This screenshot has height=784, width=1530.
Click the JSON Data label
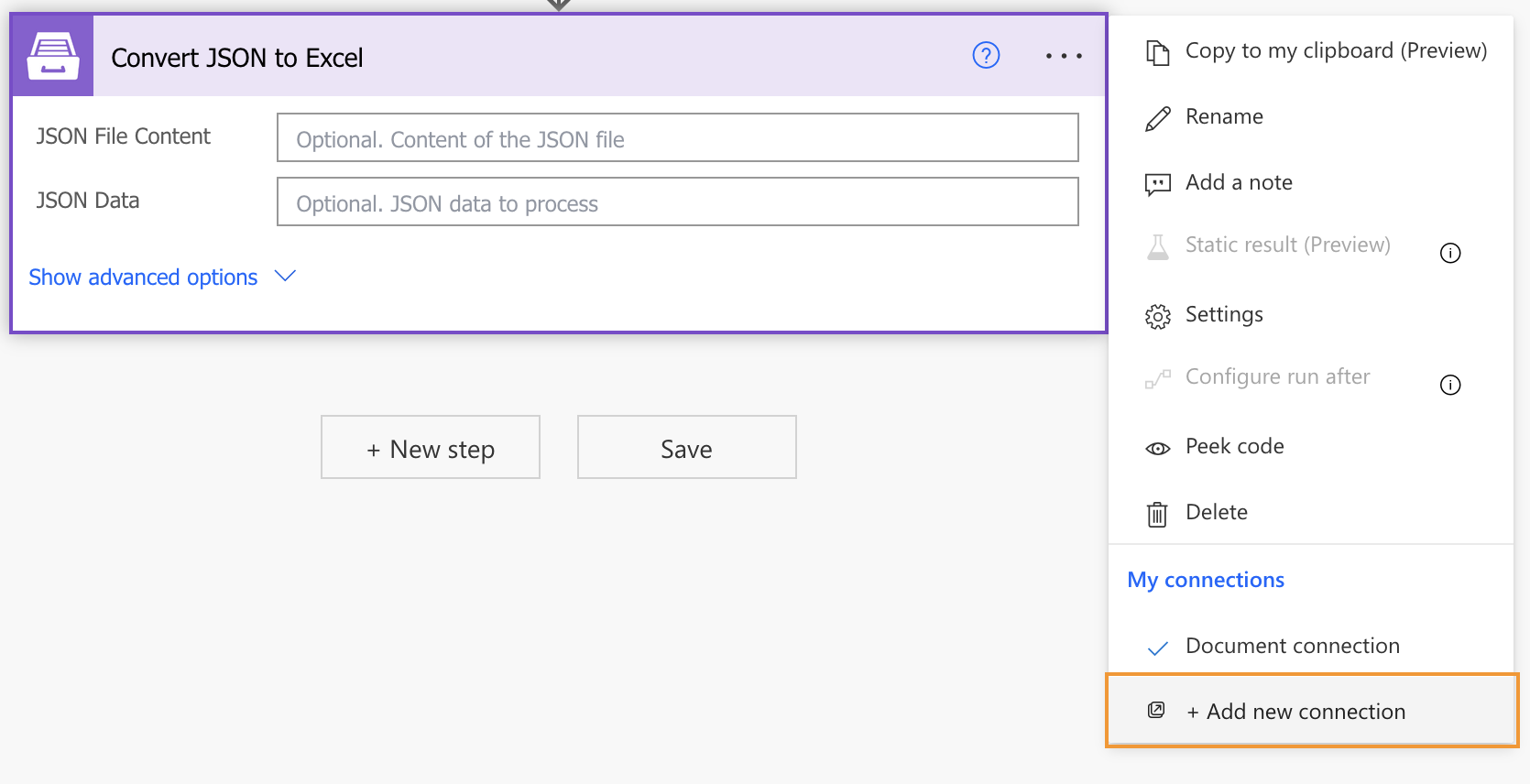tap(87, 201)
